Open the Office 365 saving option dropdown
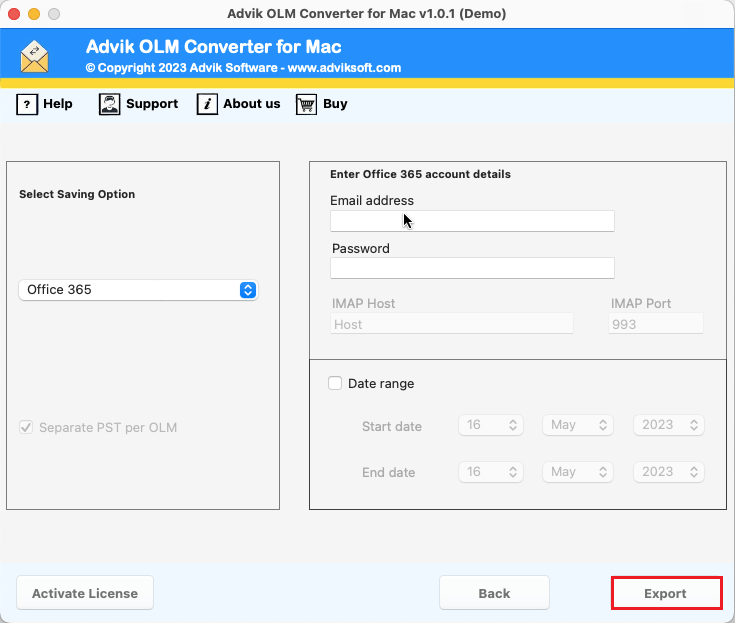 tap(138, 290)
